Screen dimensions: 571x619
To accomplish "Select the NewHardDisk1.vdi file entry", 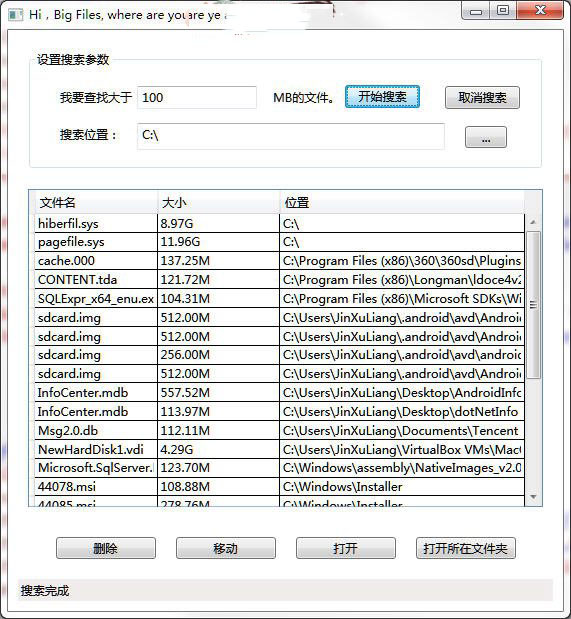I will coord(96,449).
